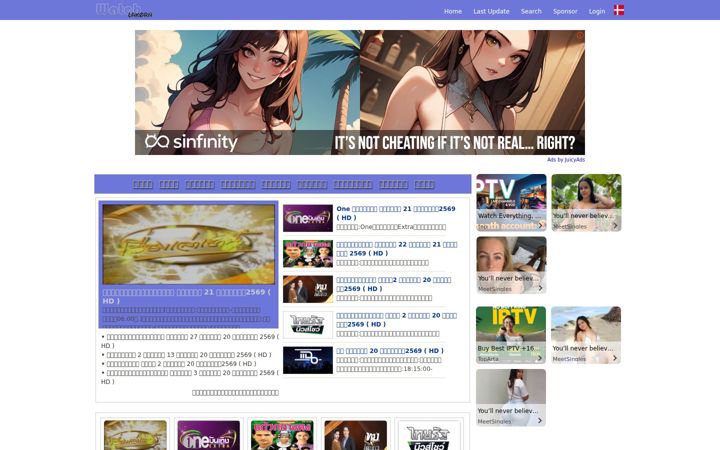Open the Search nav link

point(531,11)
